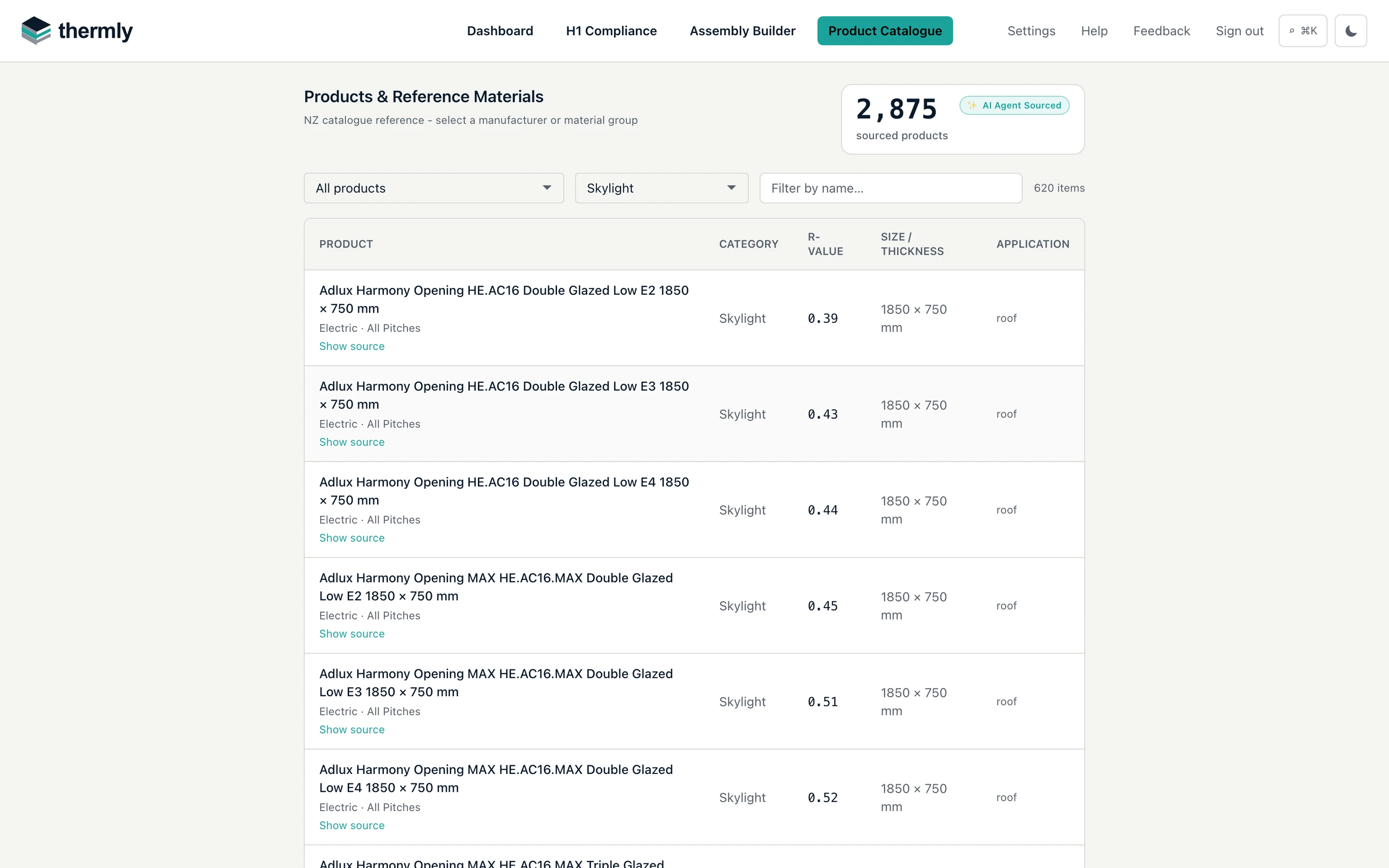Click the PRODUCT column header
The height and width of the screenshot is (868, 1389).
coord(346,244)
